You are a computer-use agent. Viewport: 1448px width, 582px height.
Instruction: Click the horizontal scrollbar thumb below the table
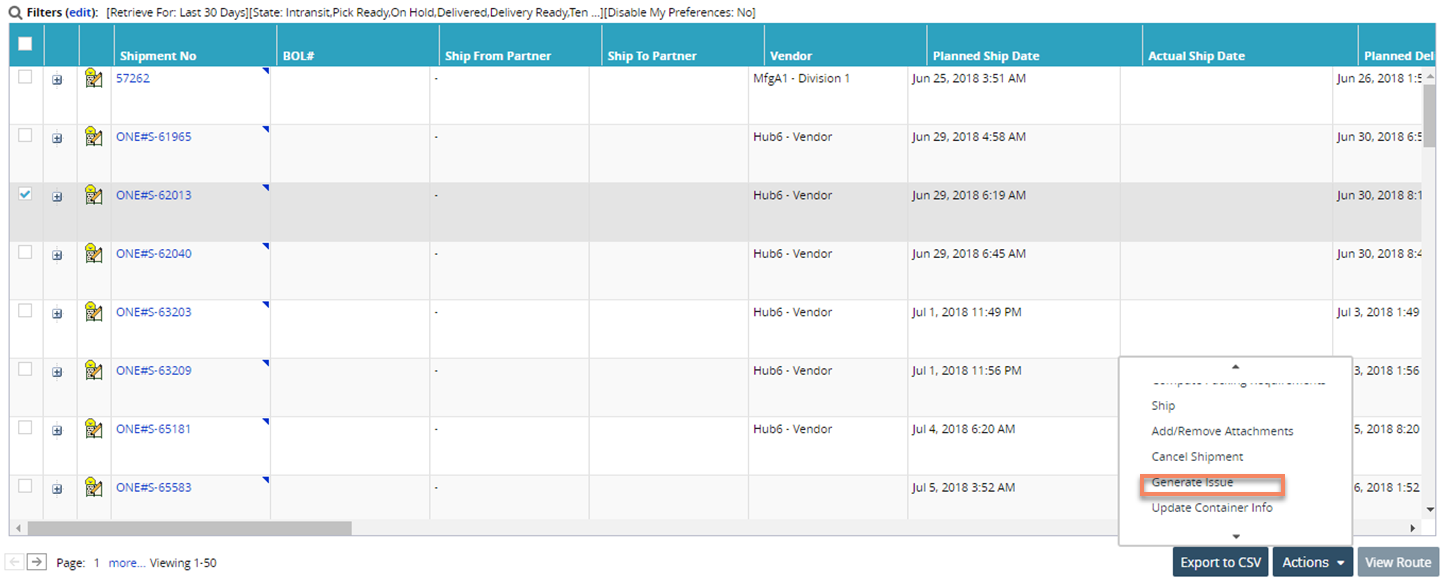pyautogui.click(x=189, y=528)
